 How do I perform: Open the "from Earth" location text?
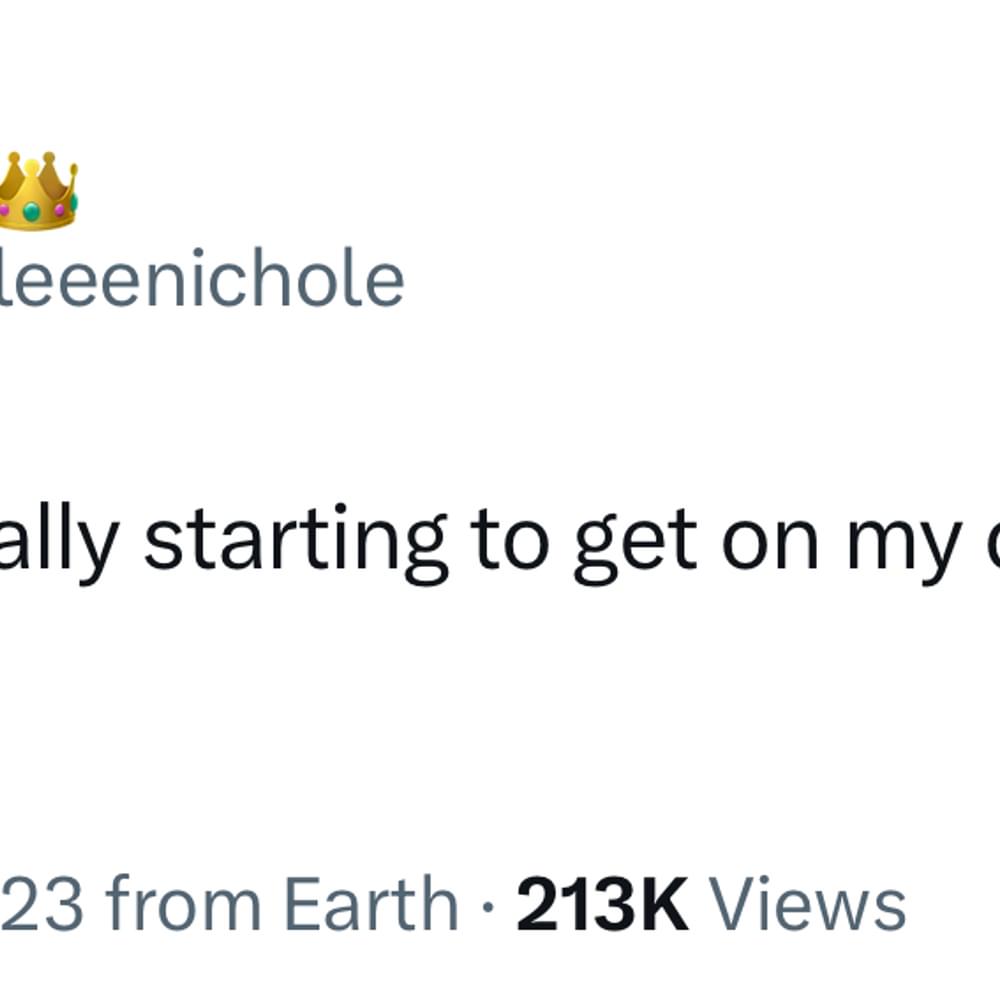click(x=282, y=904)
